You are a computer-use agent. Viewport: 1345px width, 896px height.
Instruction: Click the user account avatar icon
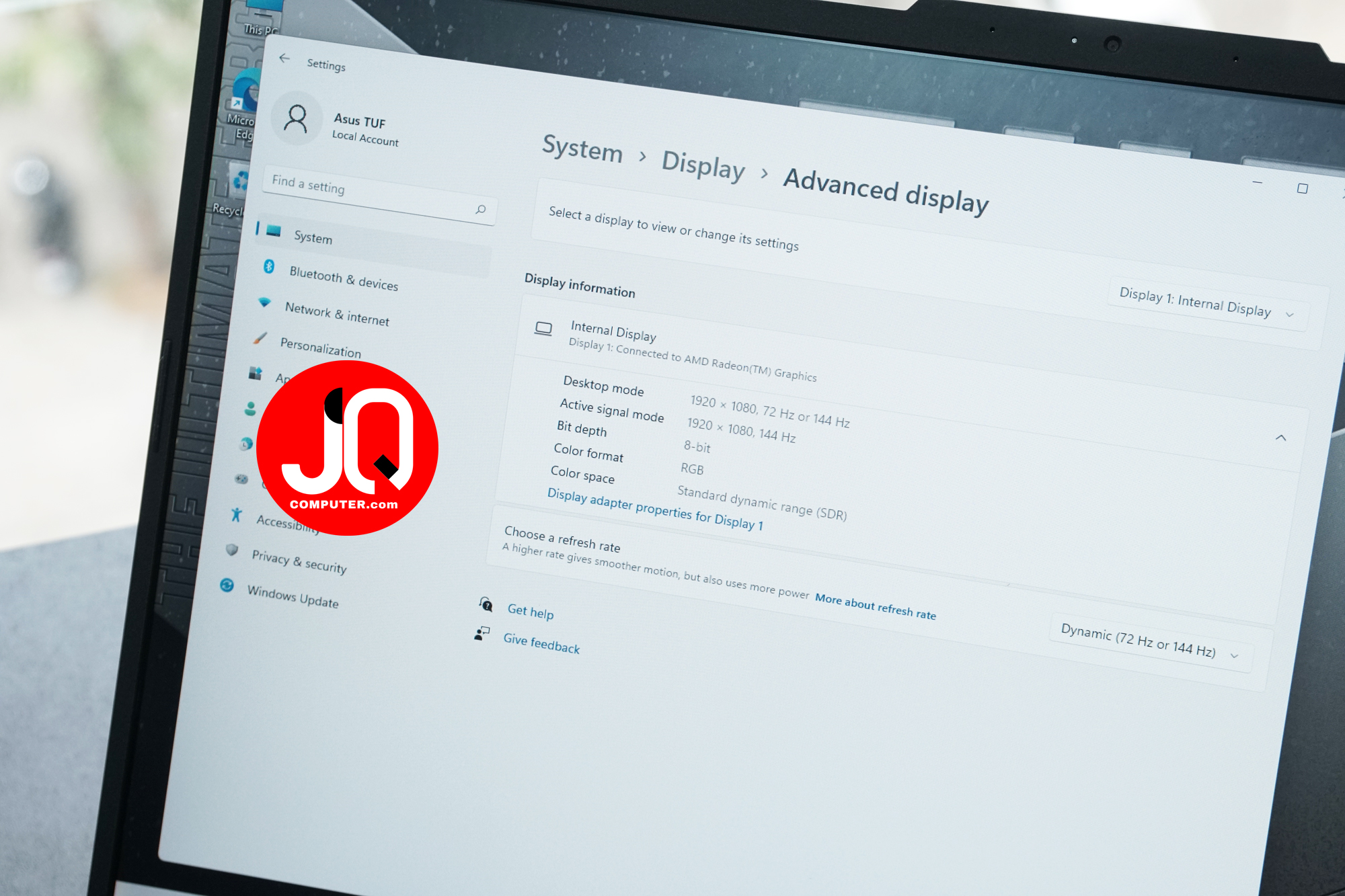point(296,120)
